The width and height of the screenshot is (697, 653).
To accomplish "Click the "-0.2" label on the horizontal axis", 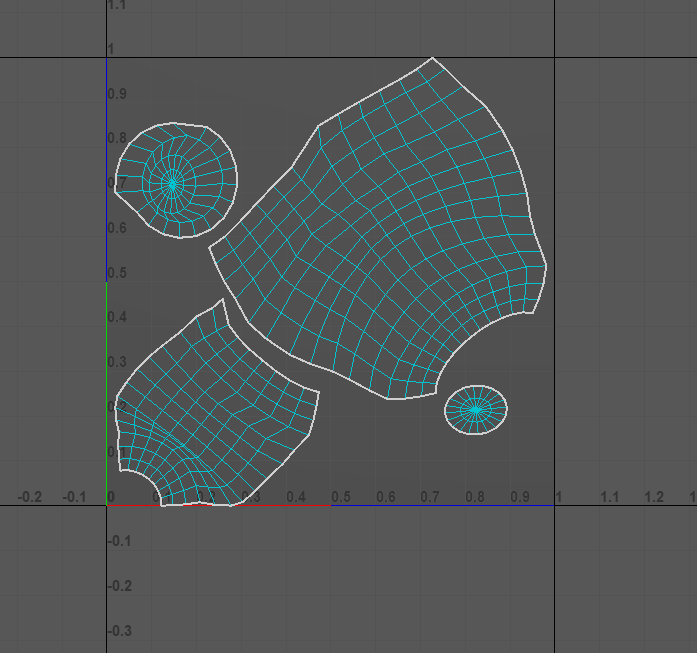I will [31, 497].
